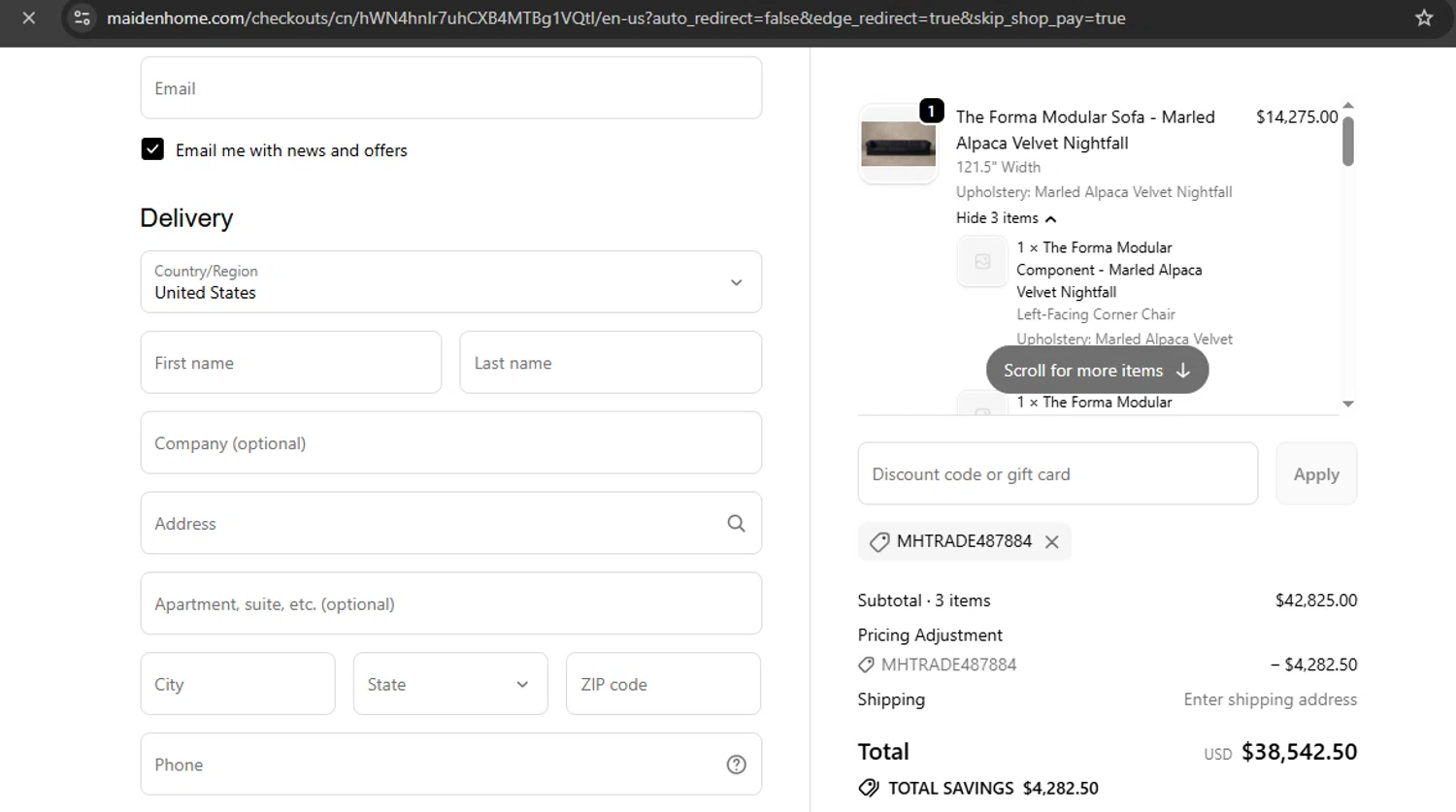
Task: Click the Last name field
Action: [611, 363]
